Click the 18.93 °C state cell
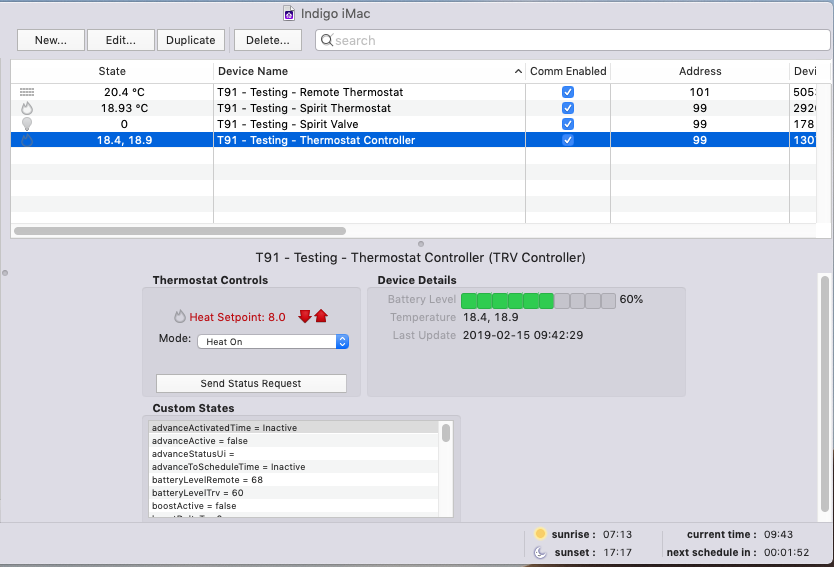The width and height of the screenshot is (834, 567). point(124,108)
